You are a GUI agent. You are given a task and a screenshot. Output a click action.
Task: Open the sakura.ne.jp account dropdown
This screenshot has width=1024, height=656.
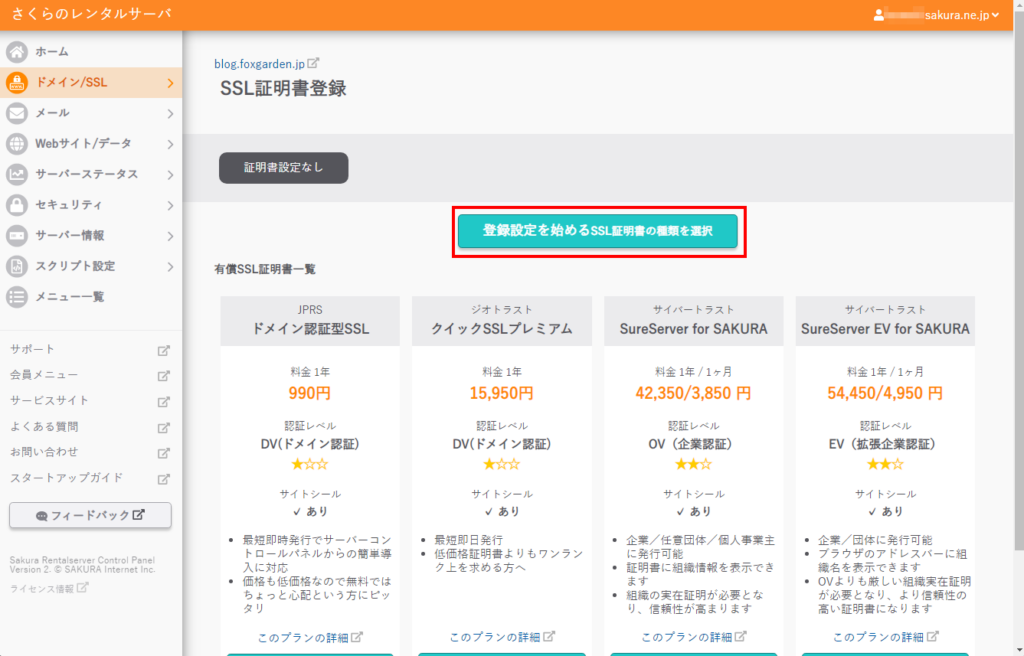[x=936, y=15]
